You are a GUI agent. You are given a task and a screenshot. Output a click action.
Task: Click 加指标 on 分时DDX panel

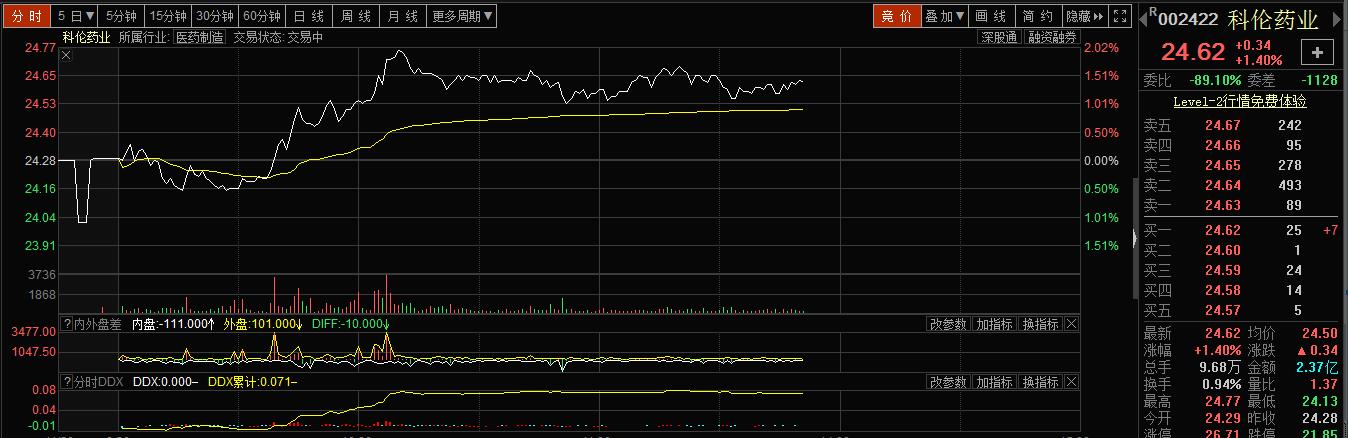coord(994,382)
